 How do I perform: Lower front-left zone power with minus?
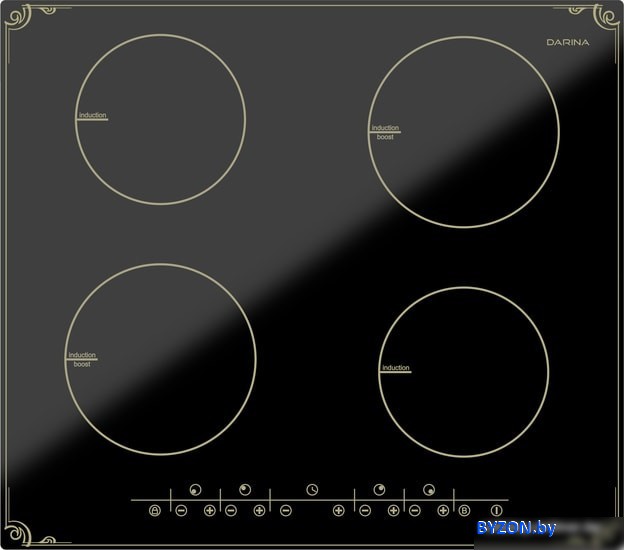tap(181, 510)
